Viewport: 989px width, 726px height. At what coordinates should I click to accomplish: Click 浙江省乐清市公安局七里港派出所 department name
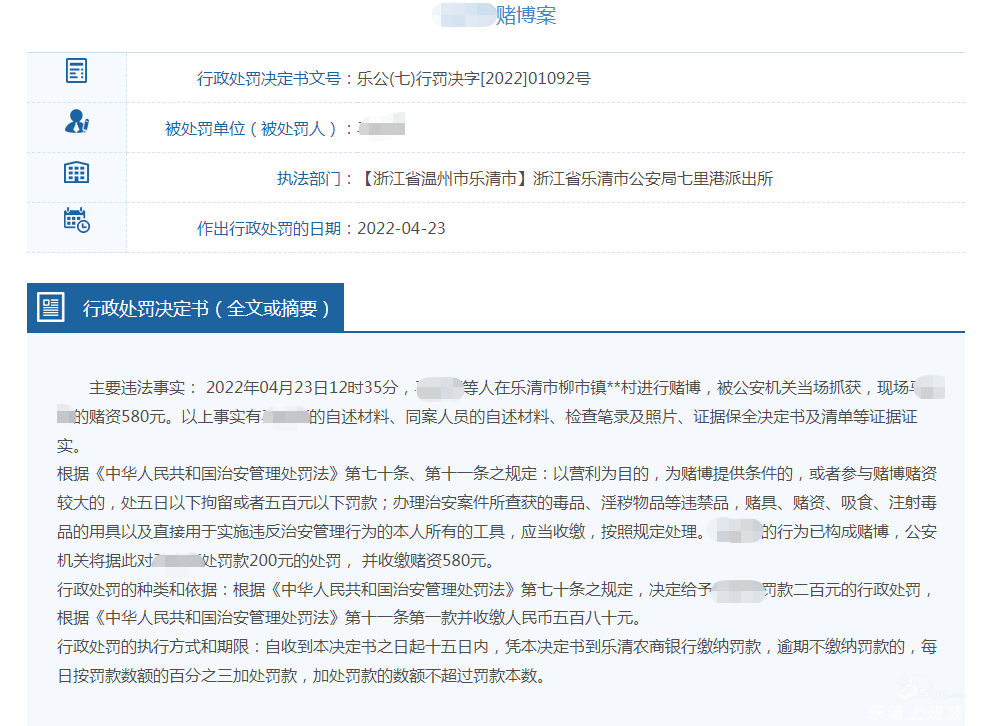(653, 179)
